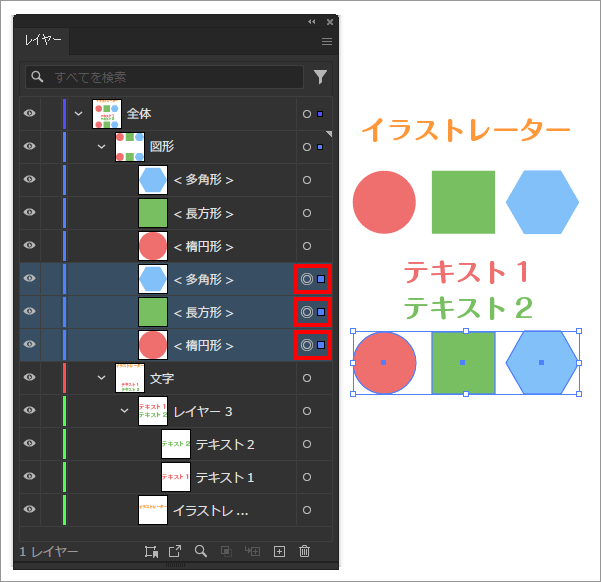Select the レイヤー panel tab

[x=43, y=41]
